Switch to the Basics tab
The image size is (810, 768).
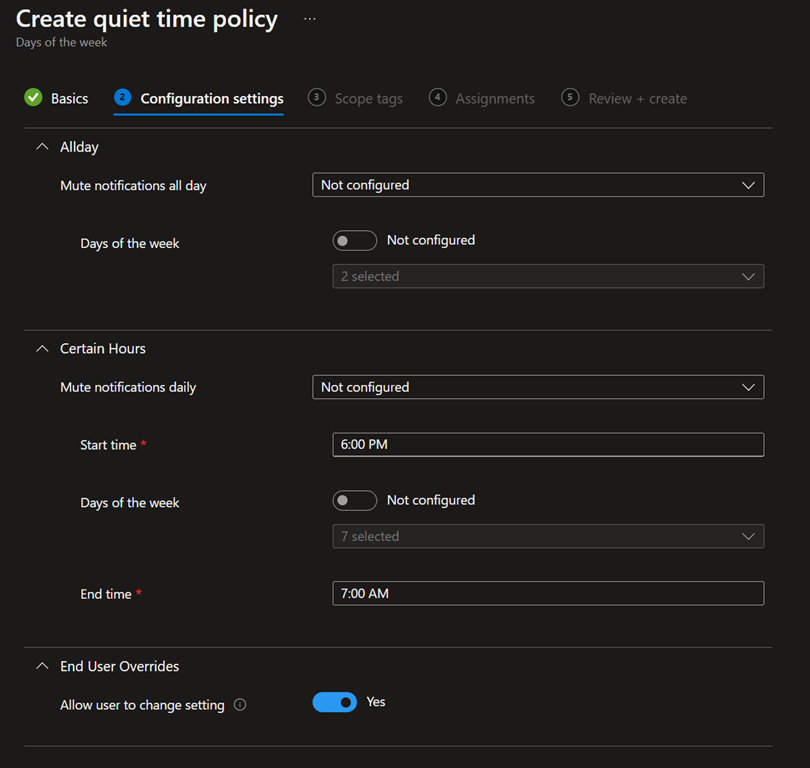tap(69, 99)
